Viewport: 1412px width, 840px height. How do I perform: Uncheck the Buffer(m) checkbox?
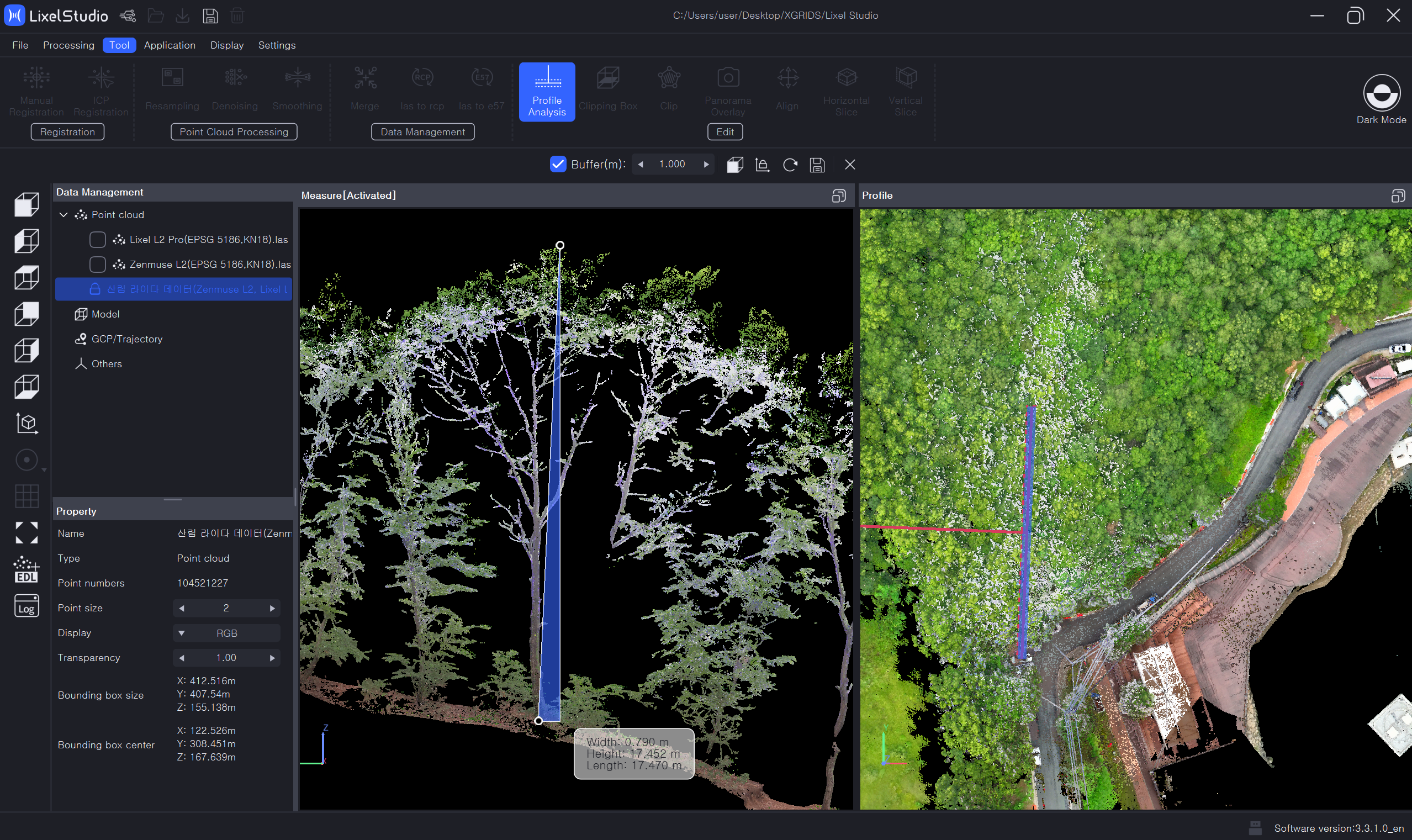click(x=557, y=164)
